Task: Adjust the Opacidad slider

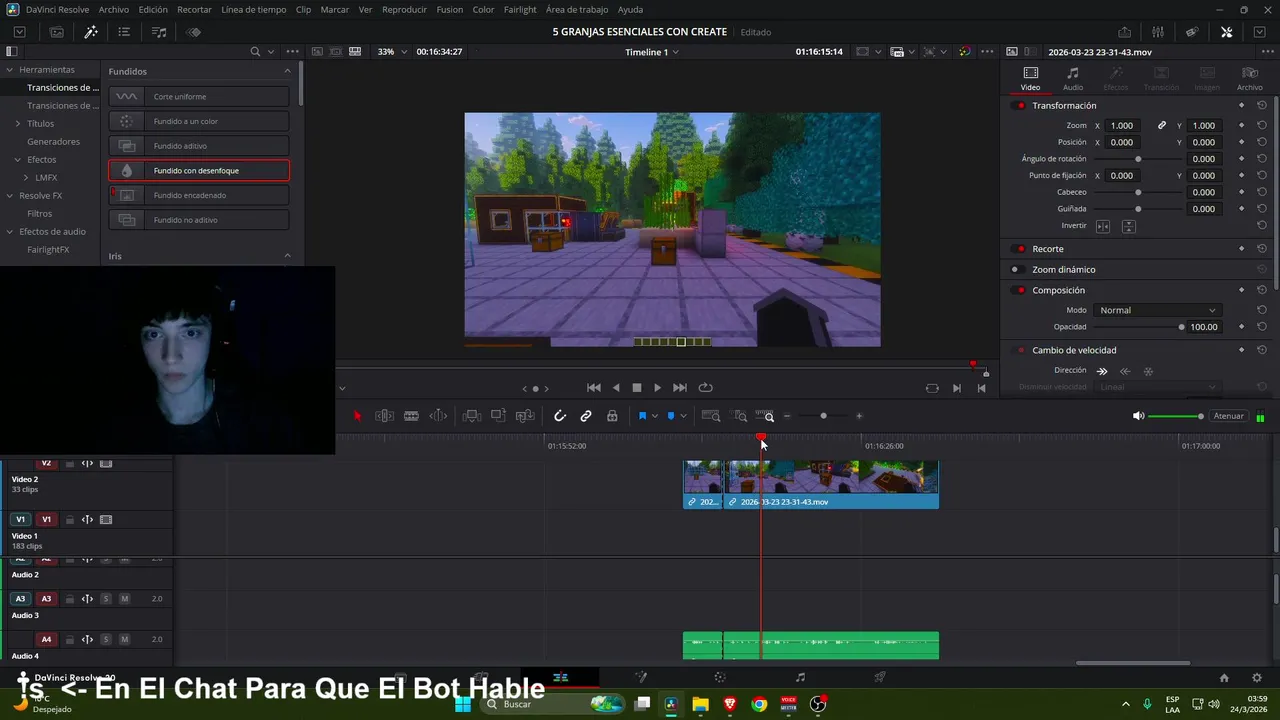Action: click(1137, 327)
